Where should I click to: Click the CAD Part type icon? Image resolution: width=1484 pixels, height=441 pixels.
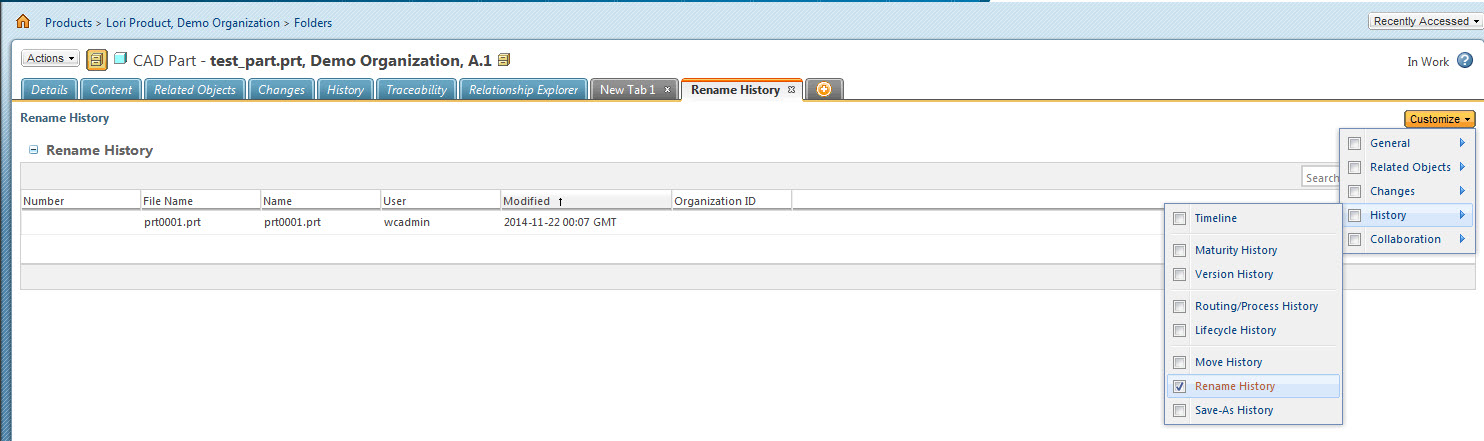[x=121, y=59]
